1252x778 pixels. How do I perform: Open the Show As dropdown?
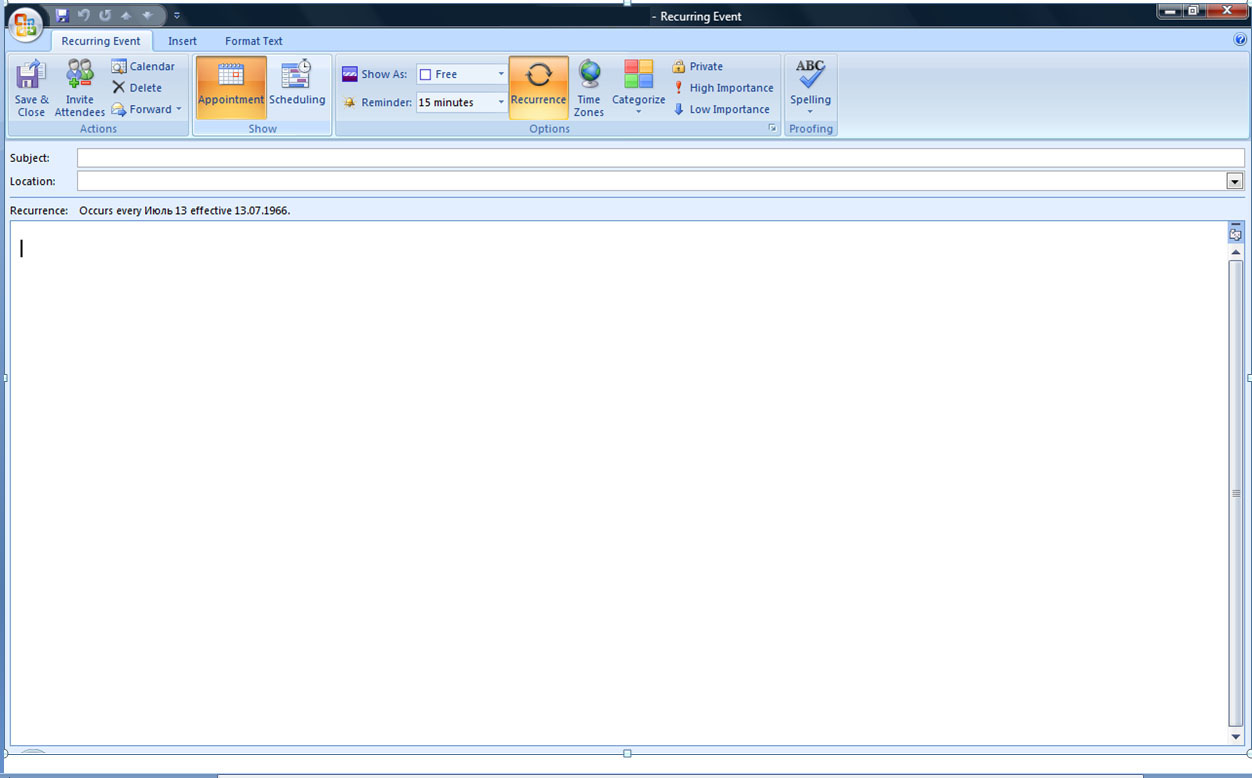[x=501, y=74]
